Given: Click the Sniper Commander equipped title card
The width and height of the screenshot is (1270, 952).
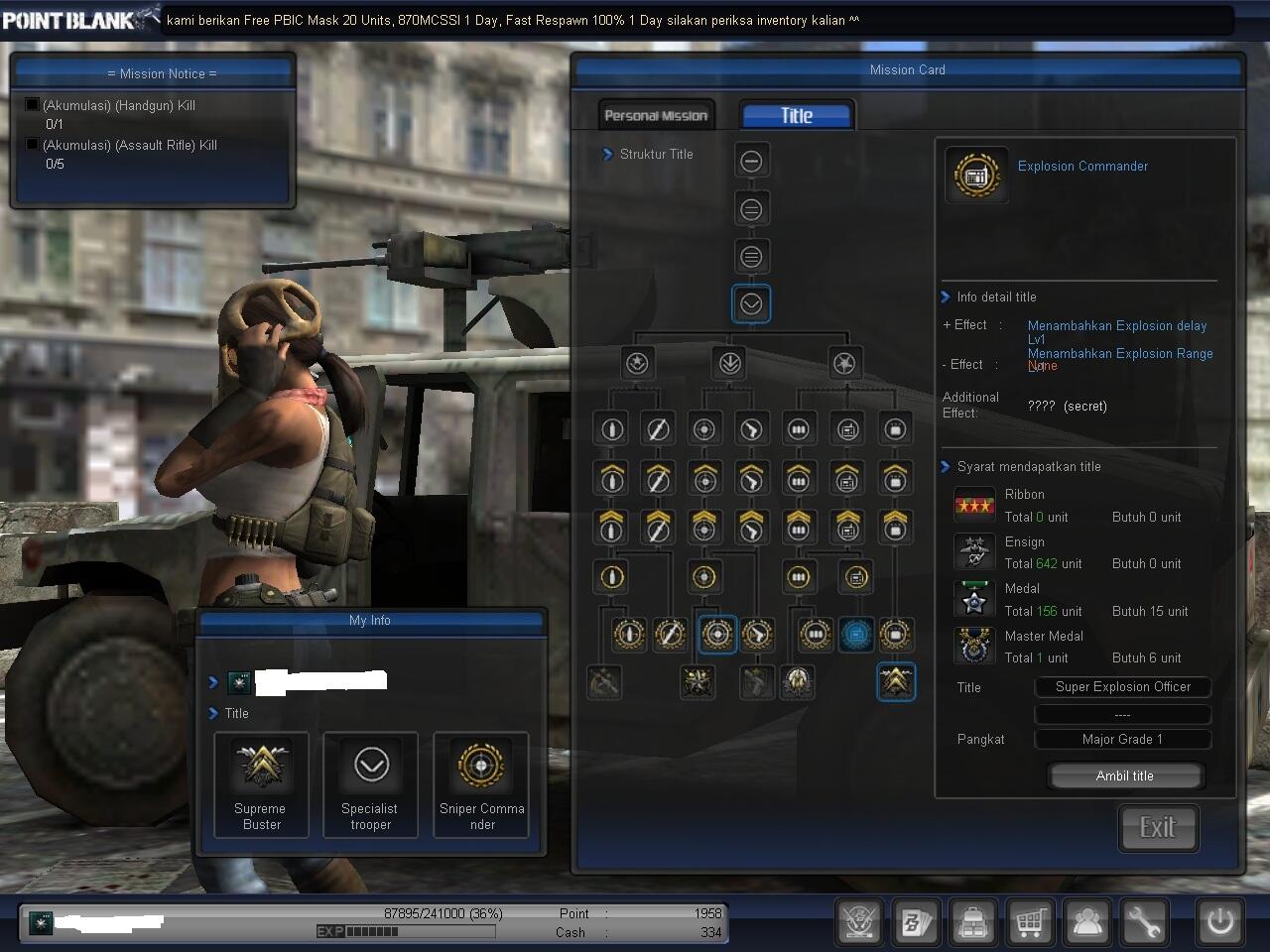Looking at the screenshot, I should (481, 784).
